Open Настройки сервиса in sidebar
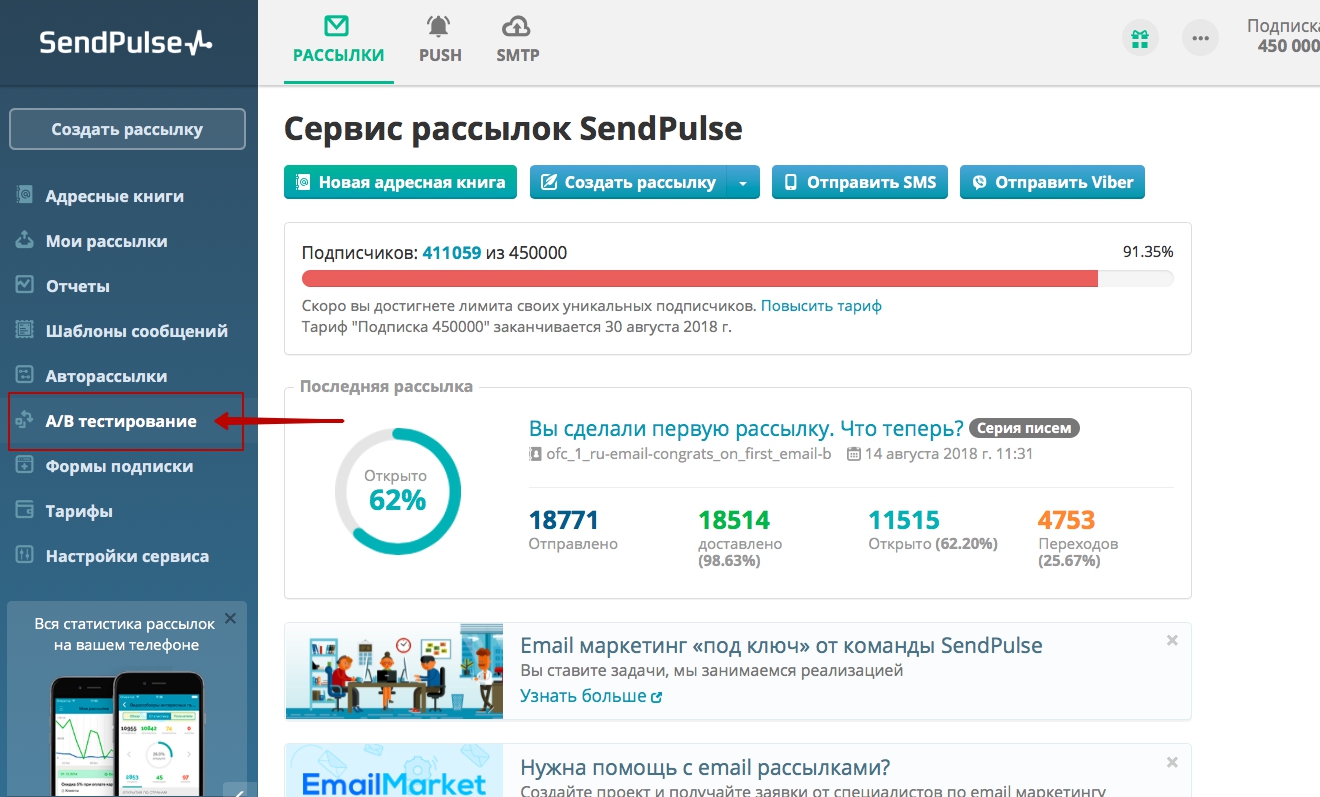Image resolution: width=1320 pixels, height=797 pixels. pyautogui.click(x=127, y=556)
